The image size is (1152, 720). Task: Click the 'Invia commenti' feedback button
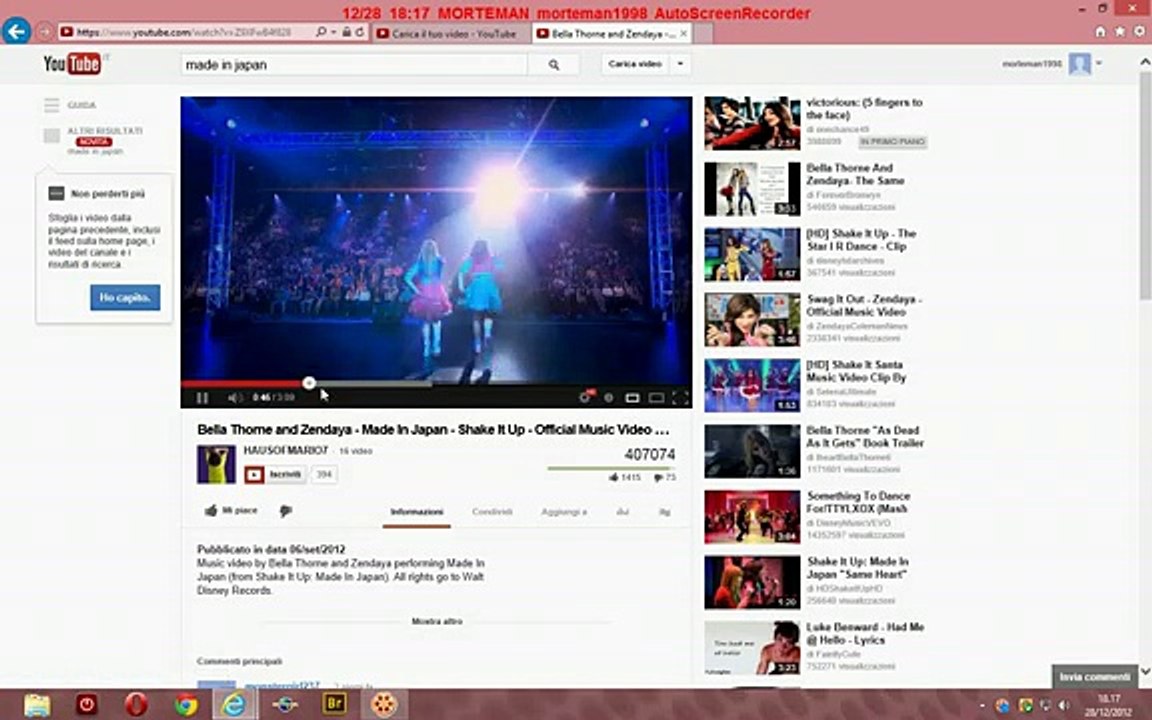1094,677
